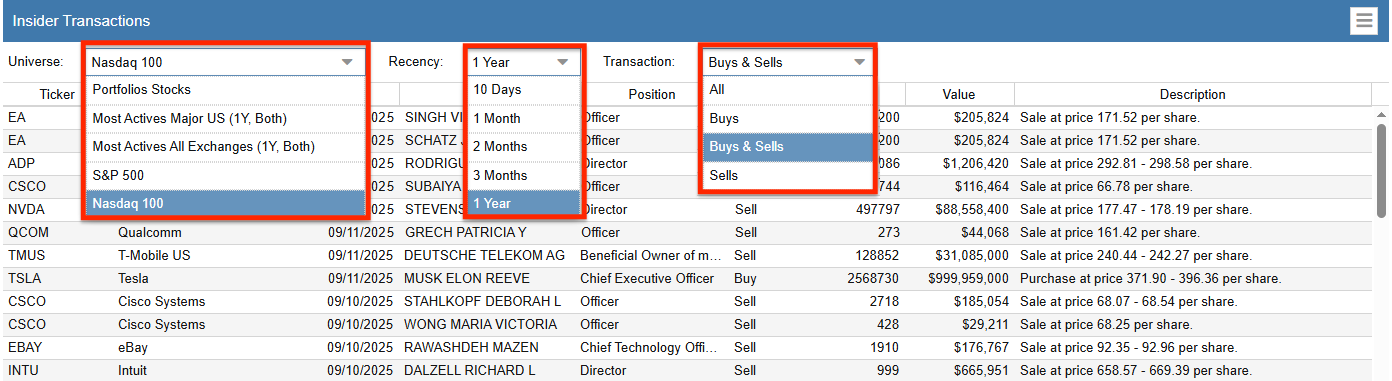1392x381 pixels.
Task: Pick highlighted 1 Year recency option
Action: click(523, 203)
